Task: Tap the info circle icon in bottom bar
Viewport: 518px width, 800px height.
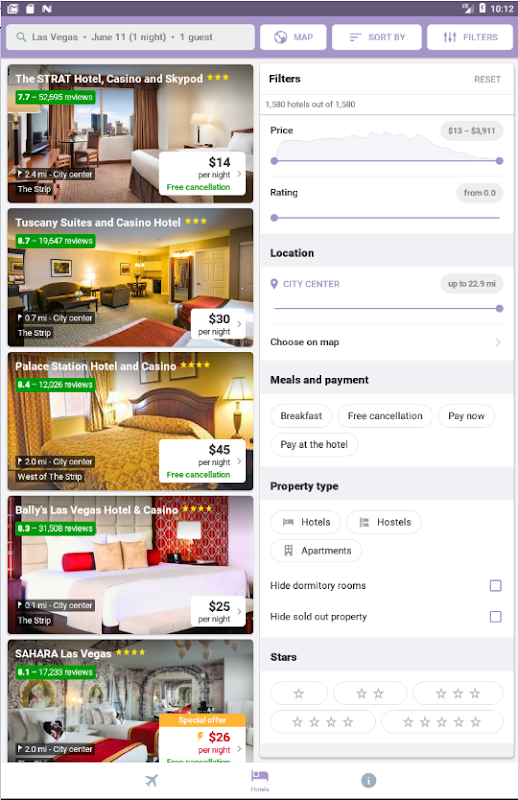Action: click(368, 780)
